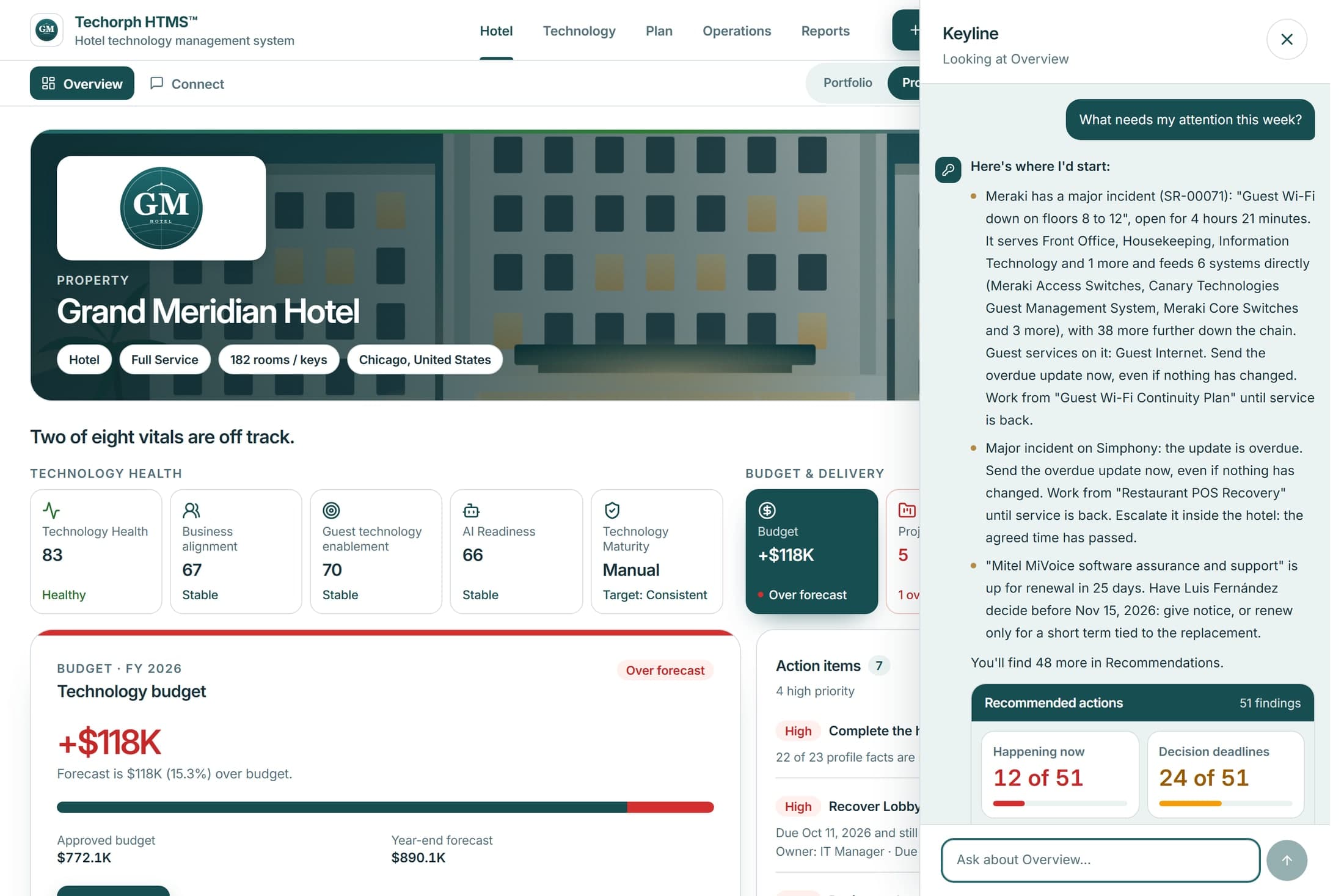Open the Technology tab

[x=579, y=31]
